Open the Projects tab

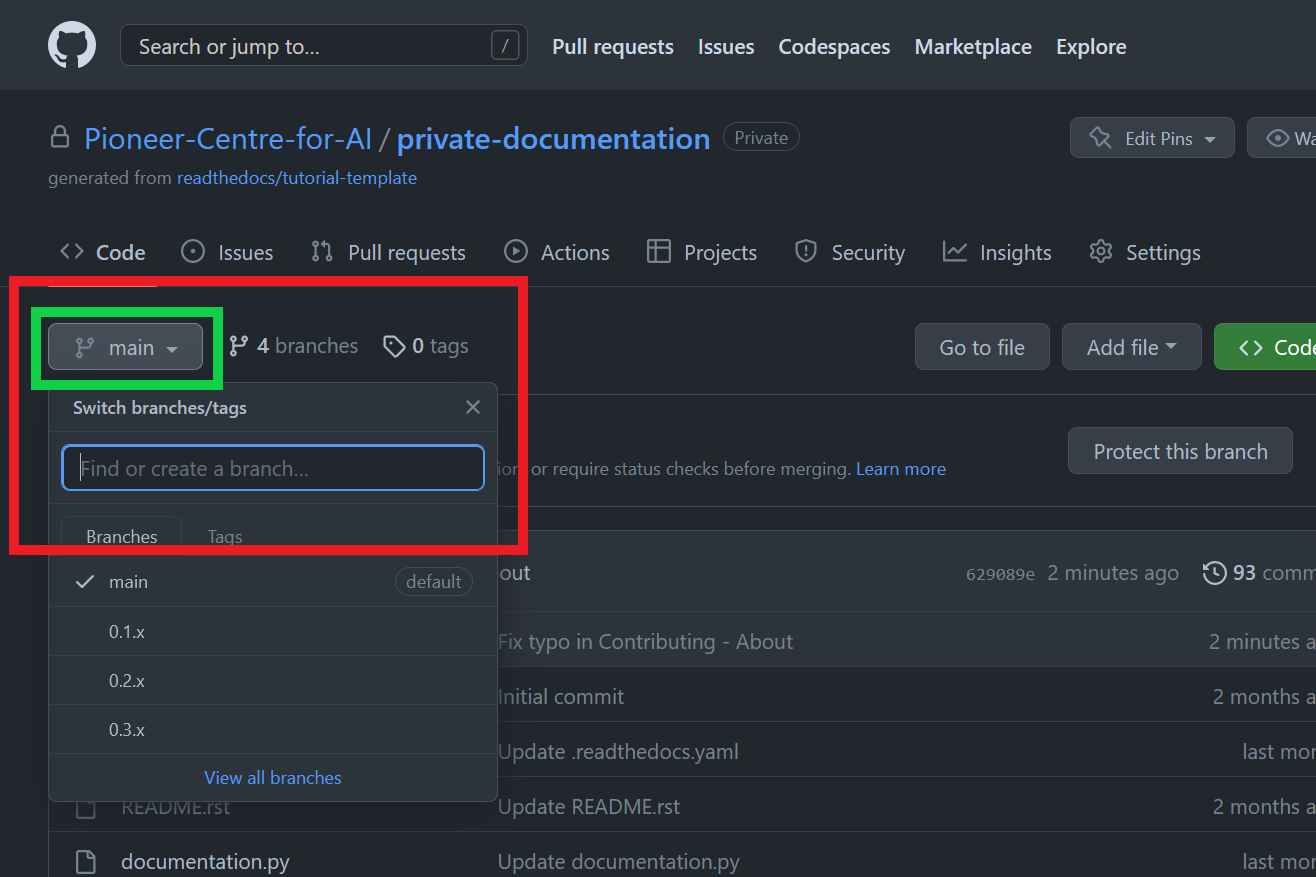click(x=702, y=252)
